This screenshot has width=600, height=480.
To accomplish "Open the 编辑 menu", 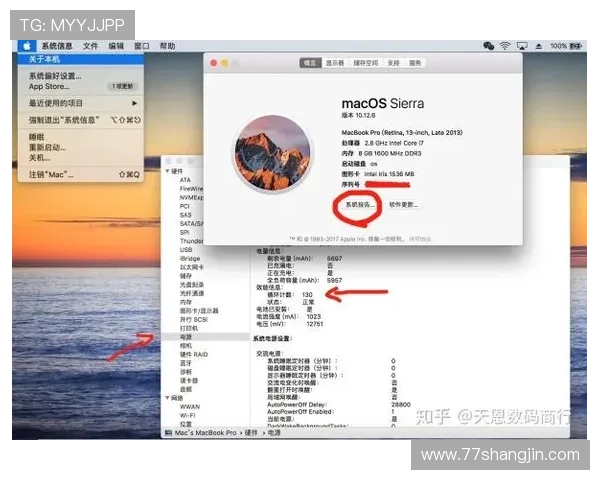I will pos(116,46).
